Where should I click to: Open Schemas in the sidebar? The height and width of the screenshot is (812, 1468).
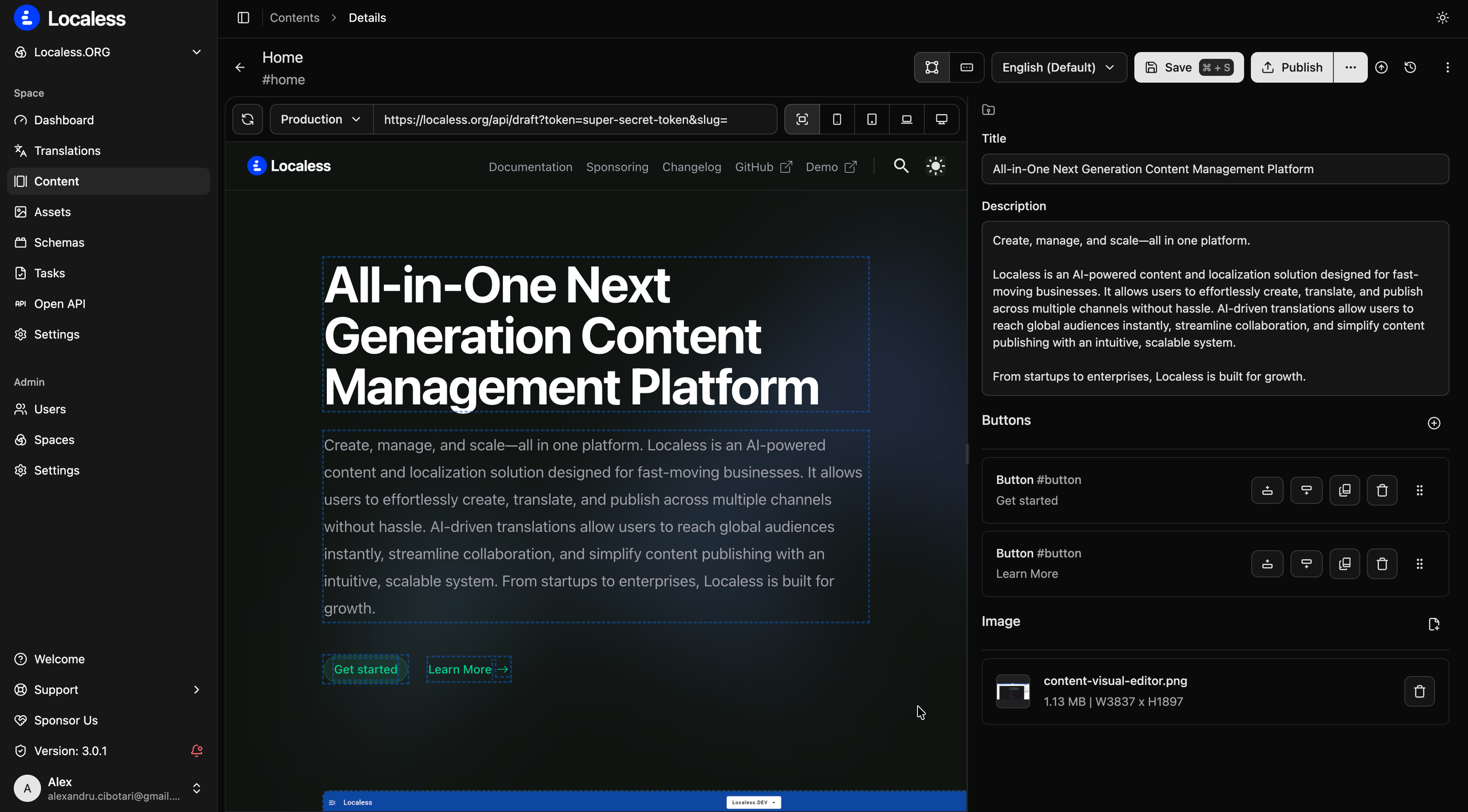tap(108, 243)
